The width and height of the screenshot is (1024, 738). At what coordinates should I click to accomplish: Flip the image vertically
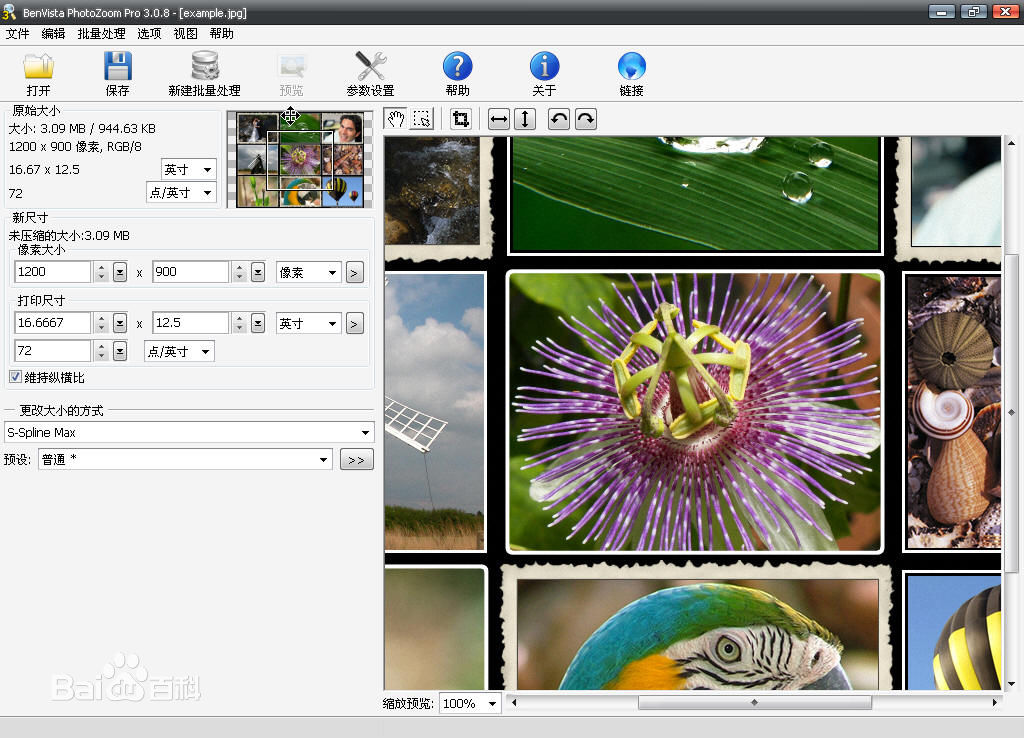tap(524, 119)
